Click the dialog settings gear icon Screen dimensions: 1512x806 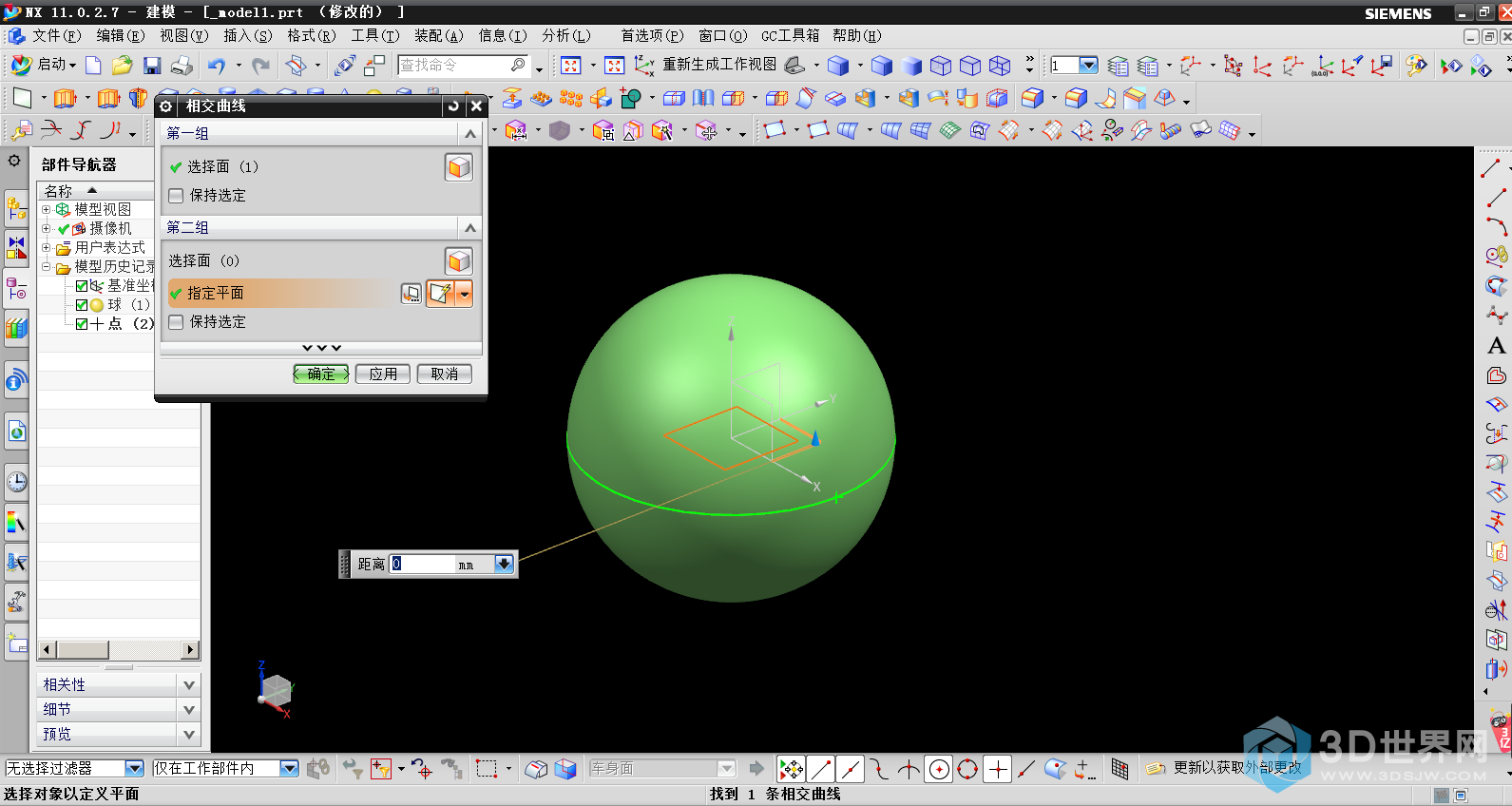point(165,106)
